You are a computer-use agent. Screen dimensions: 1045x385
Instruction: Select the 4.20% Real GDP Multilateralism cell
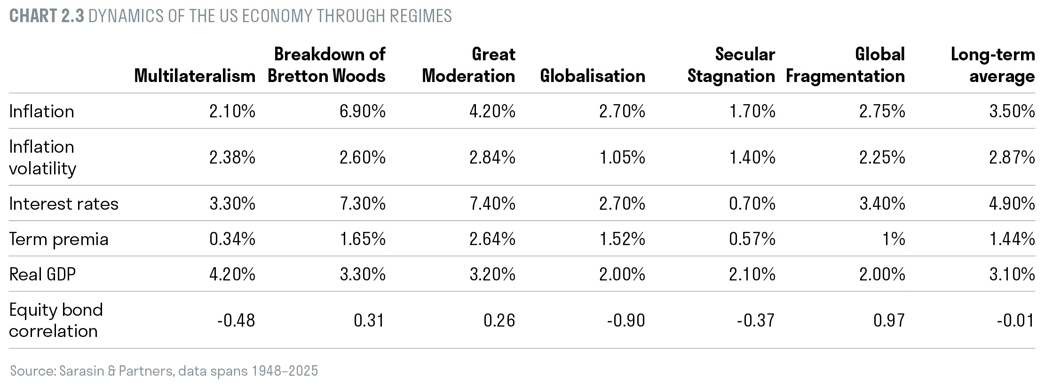[233, 274]
